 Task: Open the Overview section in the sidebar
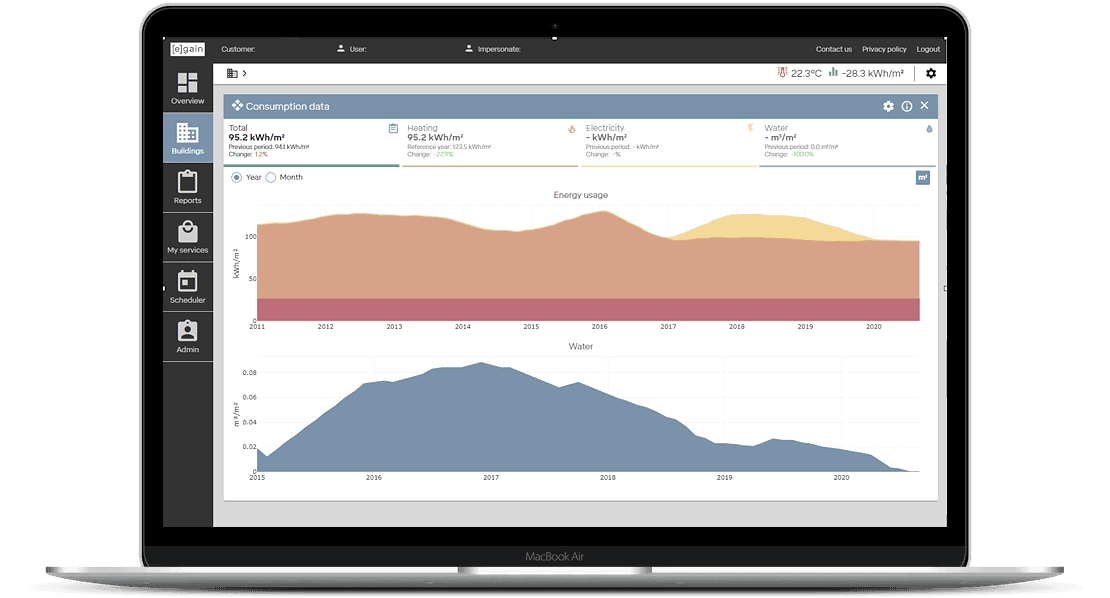[x=187, y=88]
